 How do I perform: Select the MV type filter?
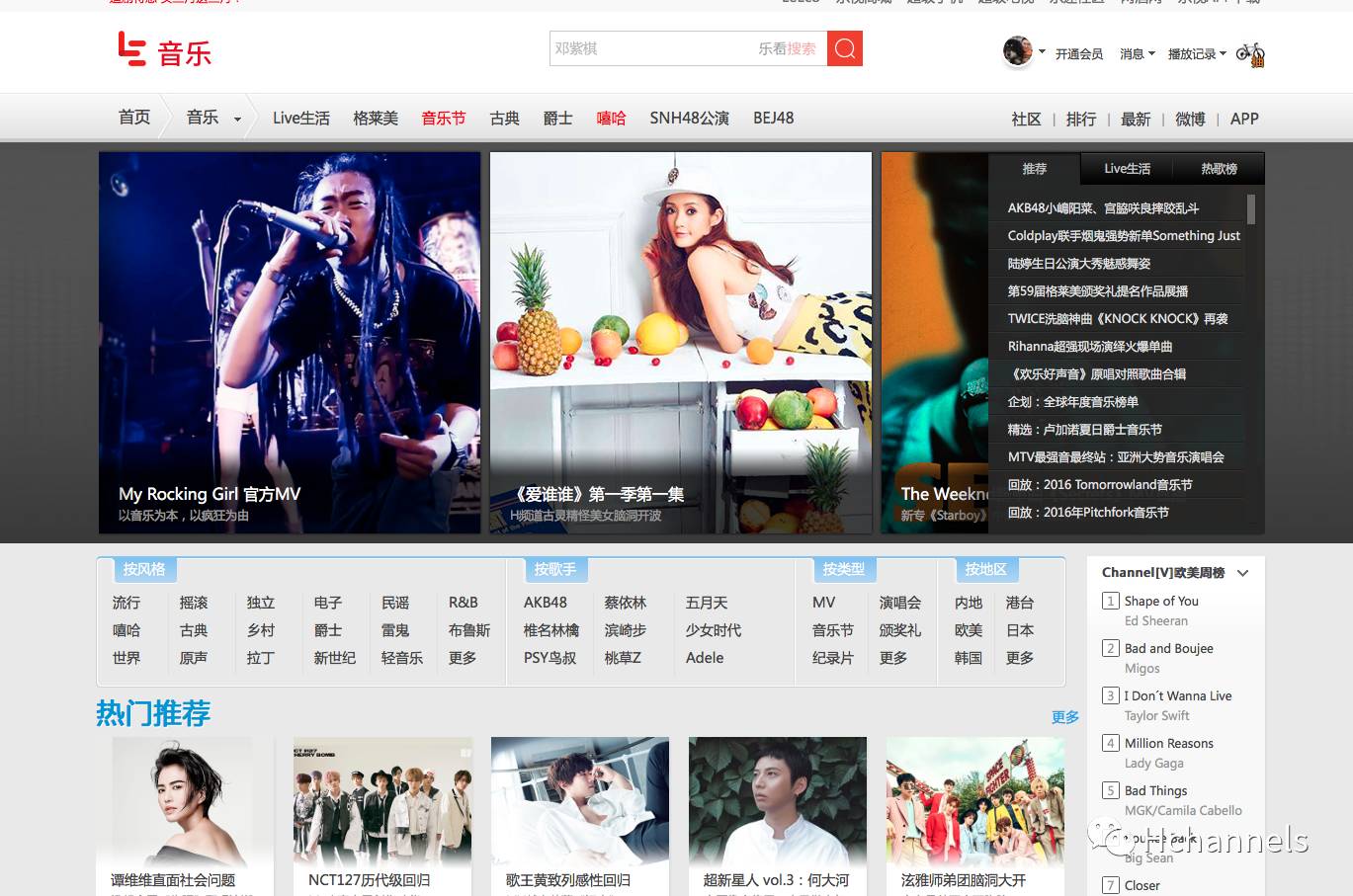(823, 603)
